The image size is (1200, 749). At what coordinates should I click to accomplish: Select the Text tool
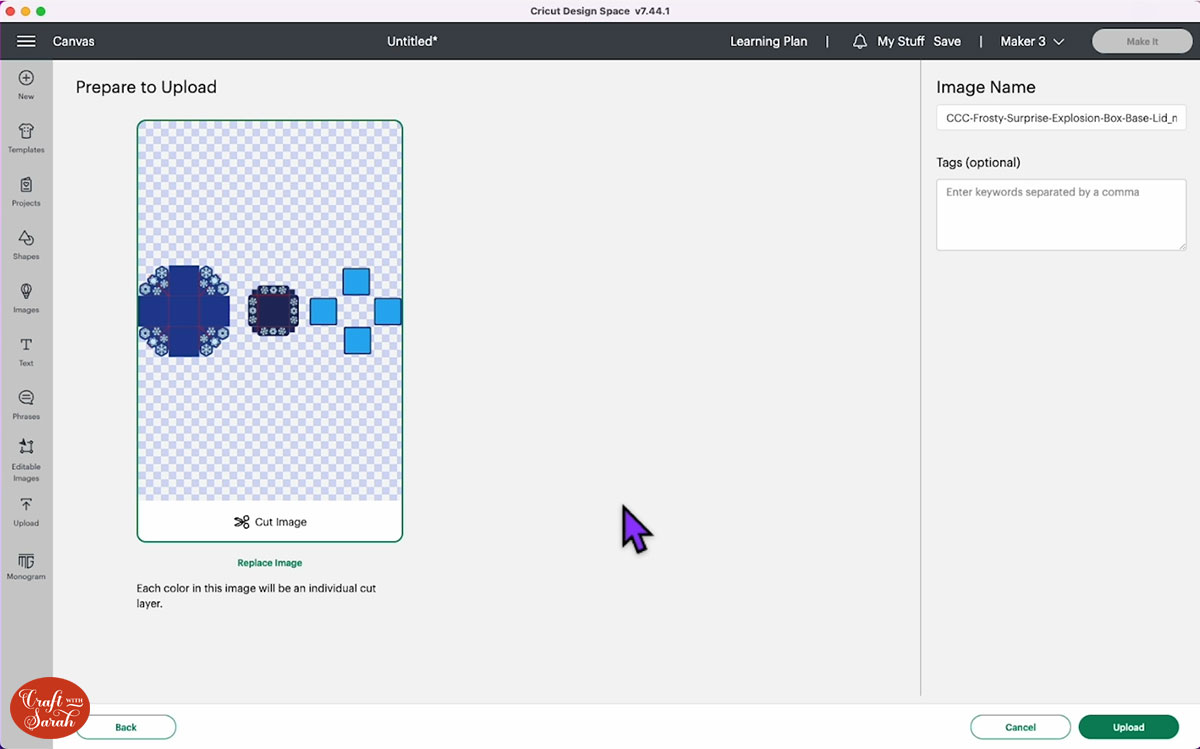tap(26, 351)
